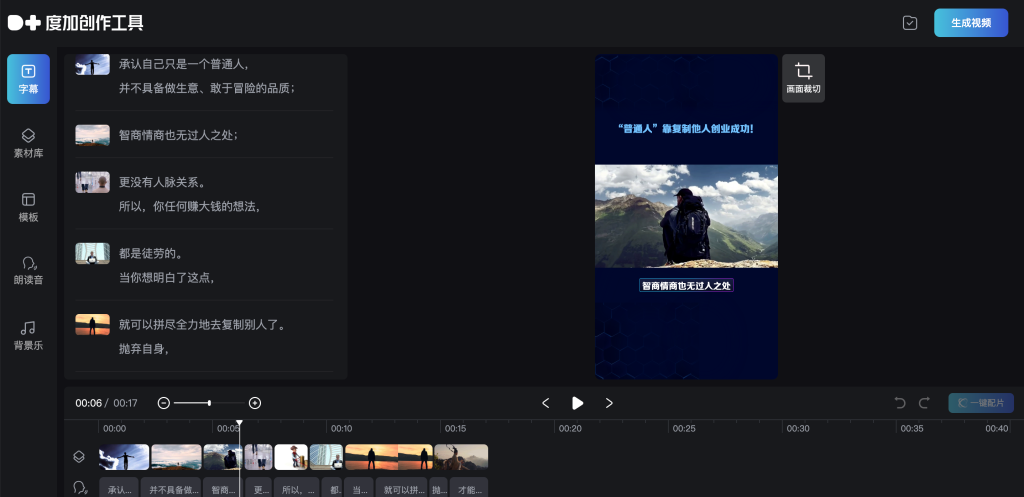Click thumbnail beside 更没有人脉关系
This screenshot has width=1024, height=497.
[92, 182]
